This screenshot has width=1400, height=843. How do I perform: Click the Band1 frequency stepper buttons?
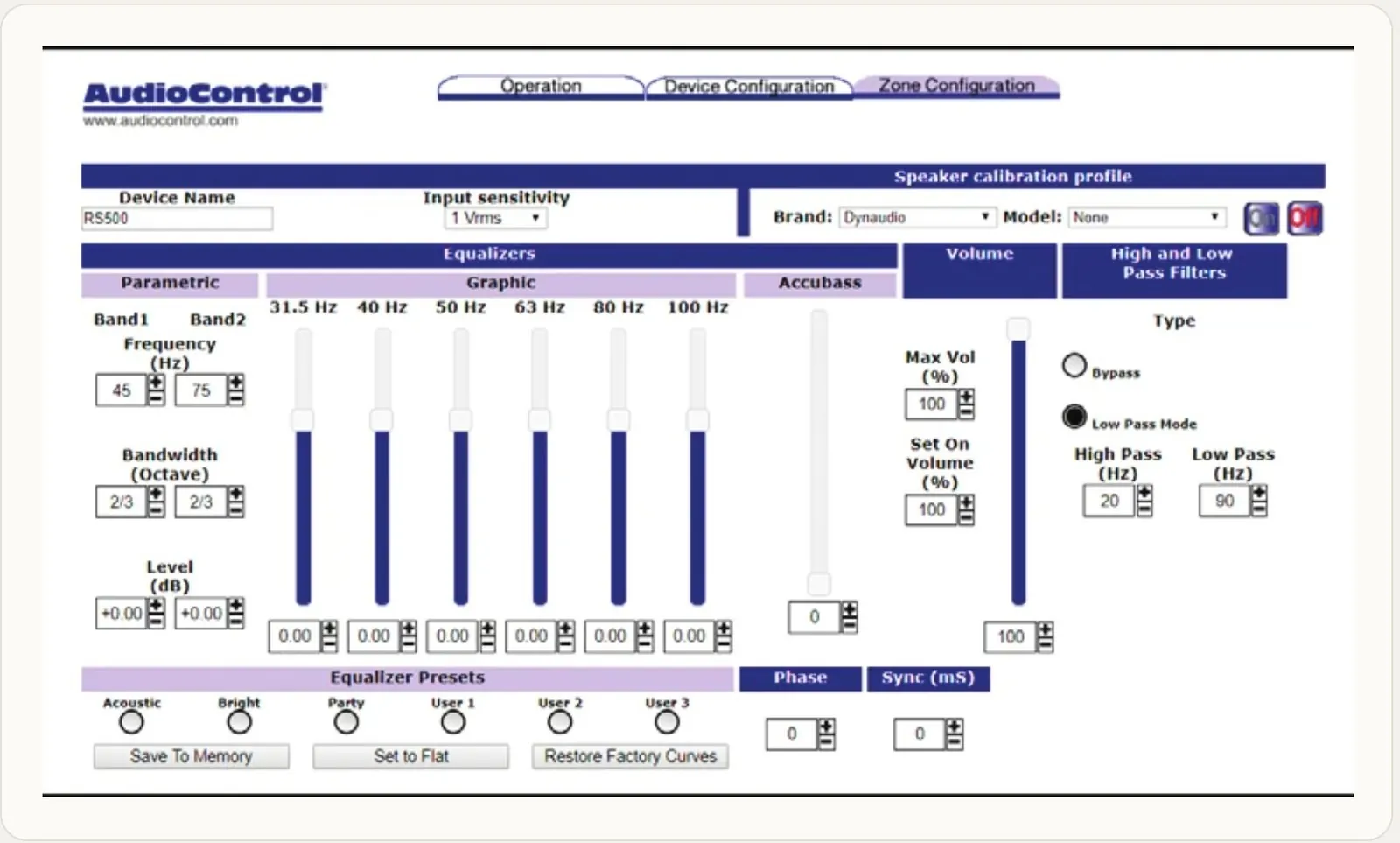click(x=156, y=390)
